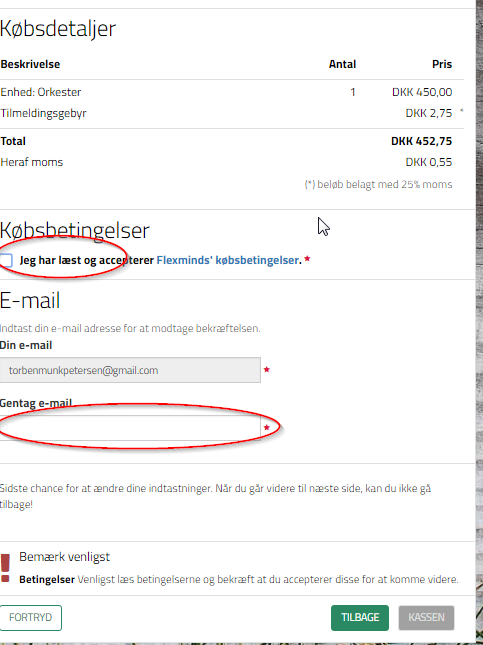Click the Pris column header
Image resolution: width=483 pixels, height=645 pixels.
pos(442,64)
